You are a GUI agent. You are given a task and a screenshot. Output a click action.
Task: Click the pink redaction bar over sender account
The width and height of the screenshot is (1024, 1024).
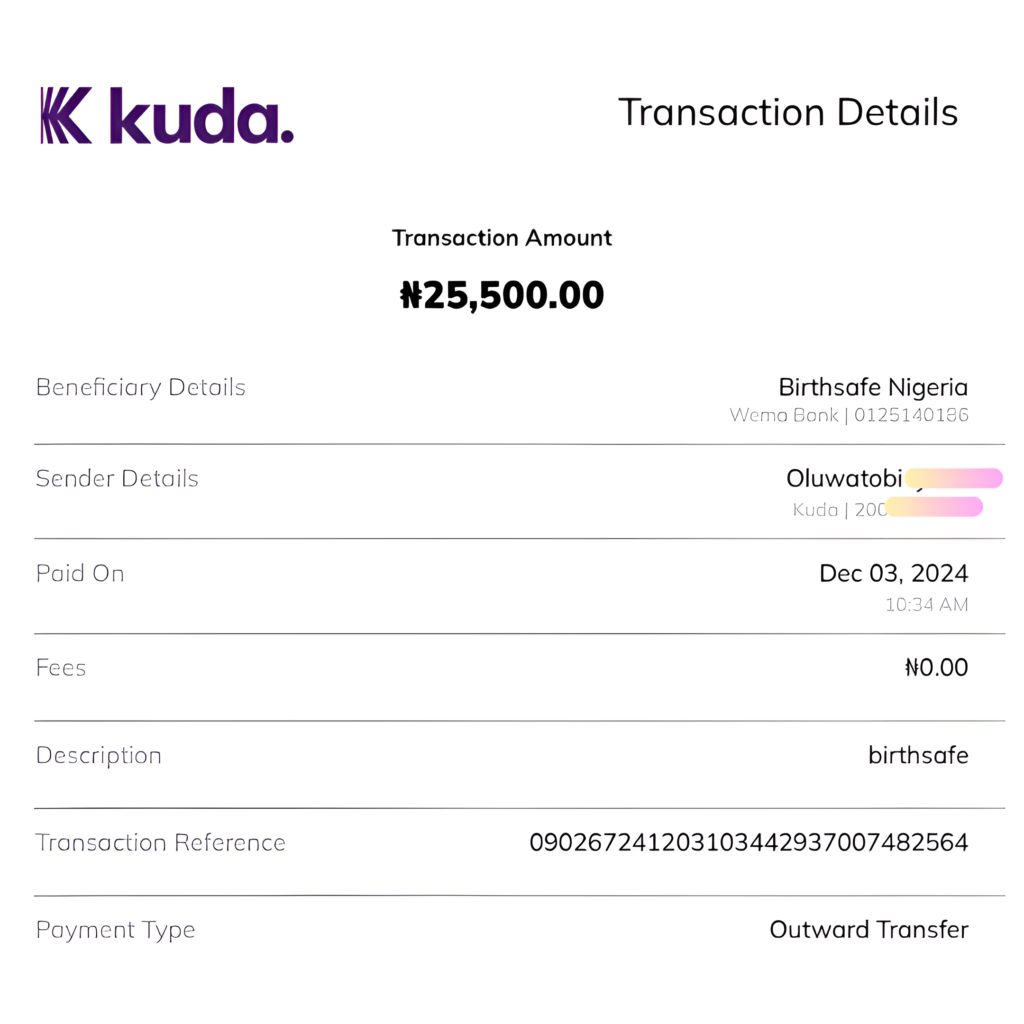click(x=934, y=508)
